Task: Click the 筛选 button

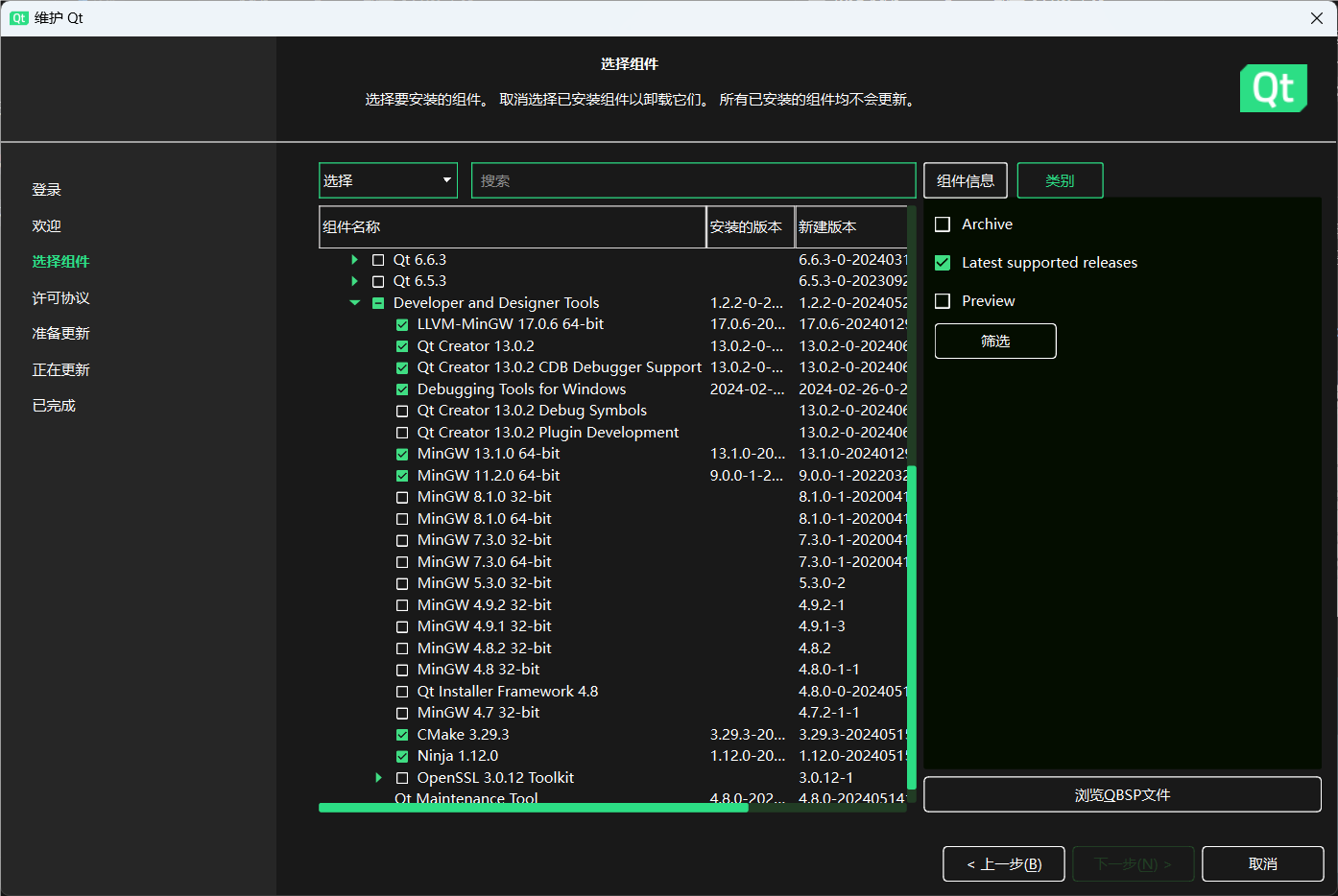Action: pyautogui.click(x=995, y=341)
